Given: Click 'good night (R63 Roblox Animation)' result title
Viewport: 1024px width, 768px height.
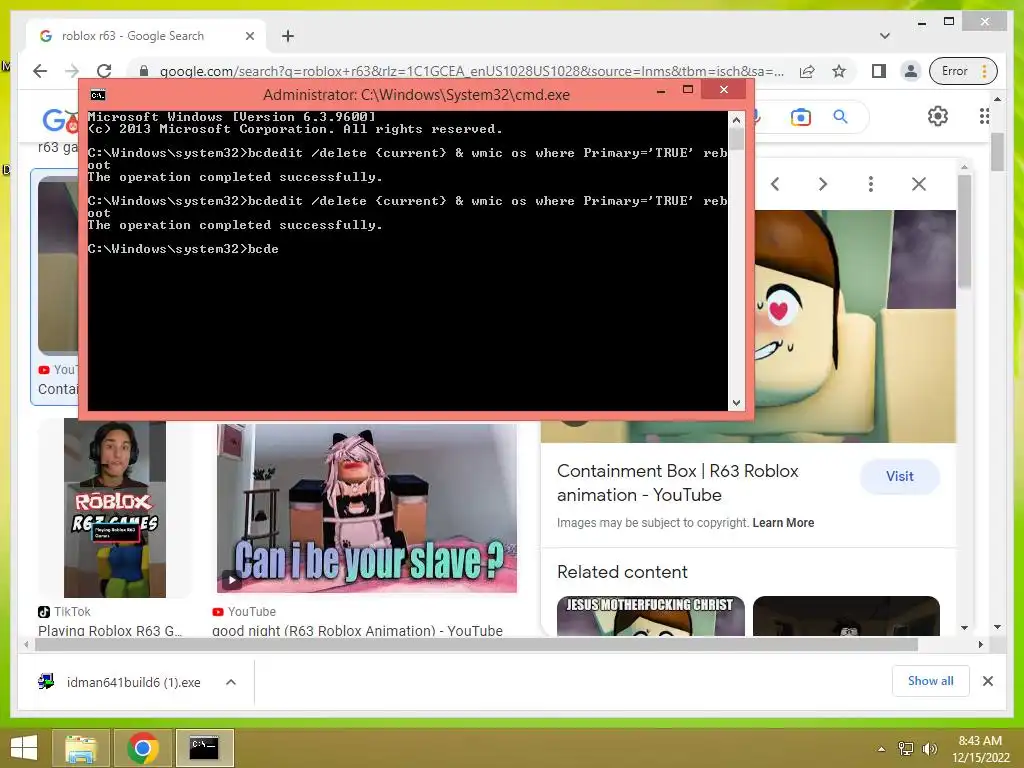Looking at the screenshot, I should pos(357,630).
